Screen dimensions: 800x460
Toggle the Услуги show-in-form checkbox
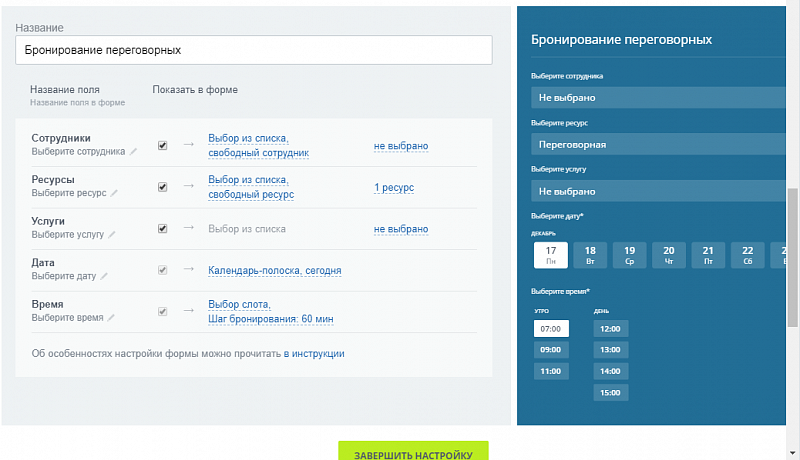162,228
